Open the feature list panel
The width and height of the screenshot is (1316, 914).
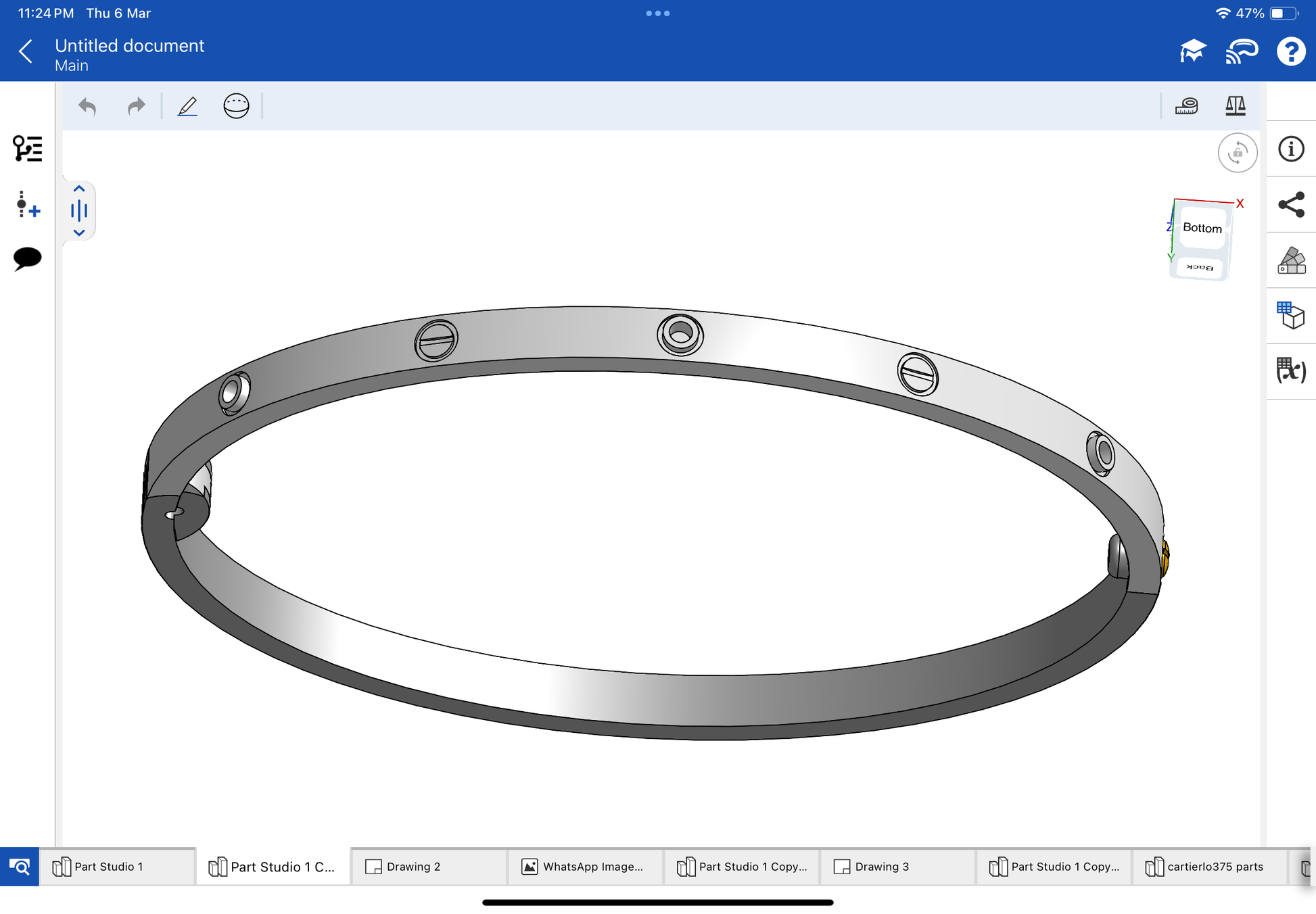pos(27,149)
